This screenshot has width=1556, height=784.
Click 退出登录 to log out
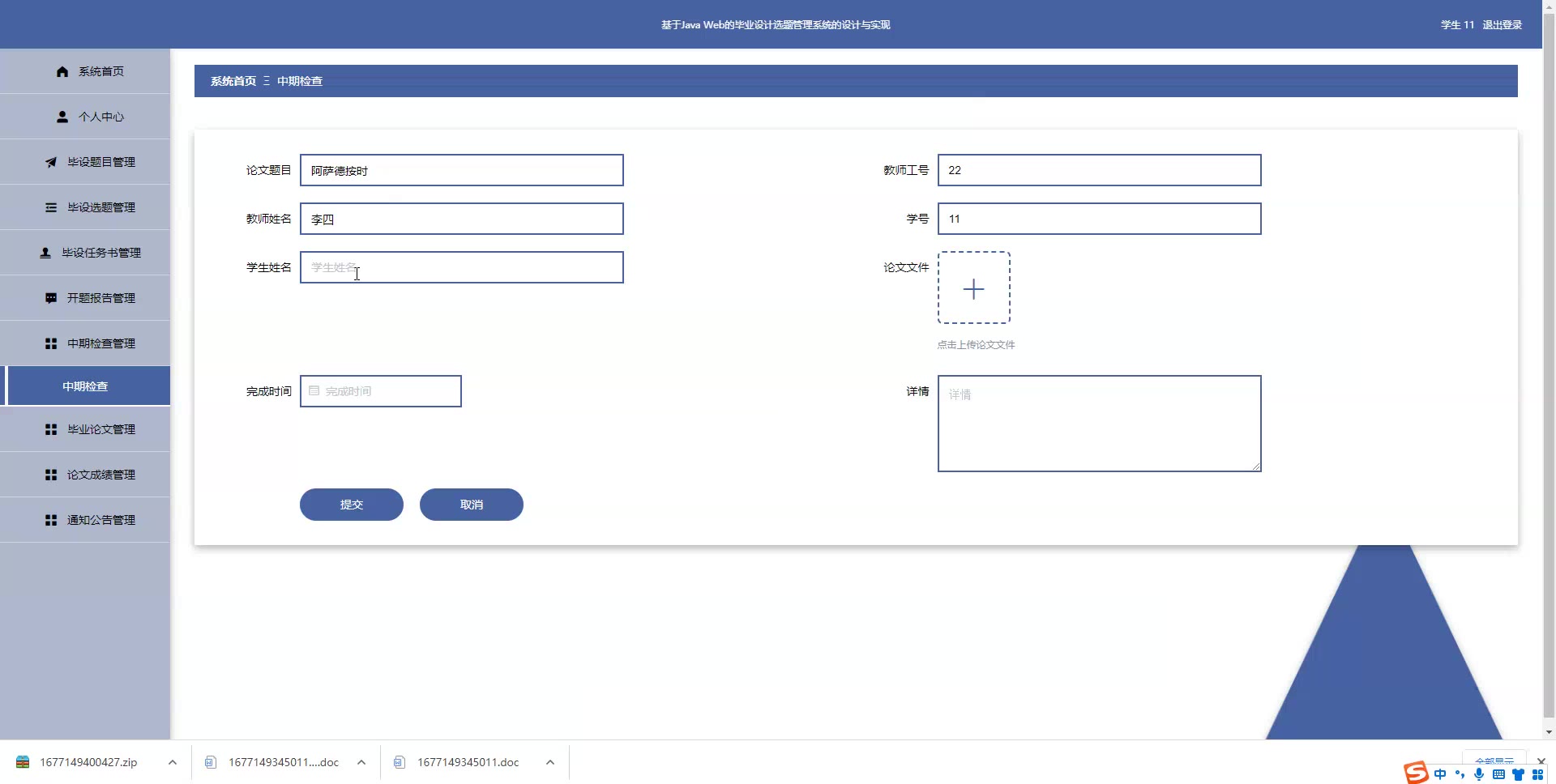click(1503, 25)
